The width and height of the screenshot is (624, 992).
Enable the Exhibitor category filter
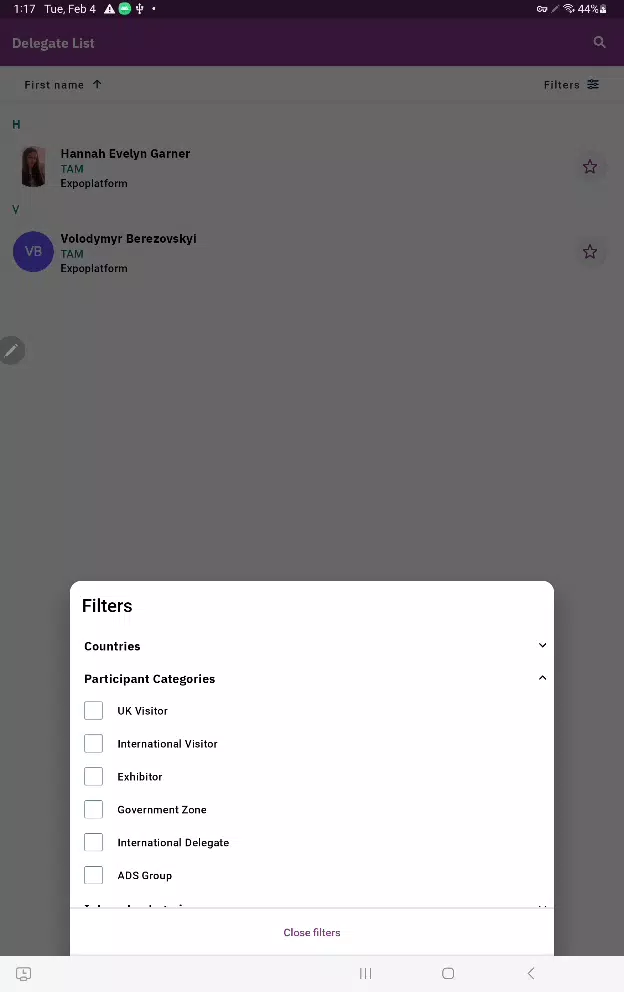94,776
